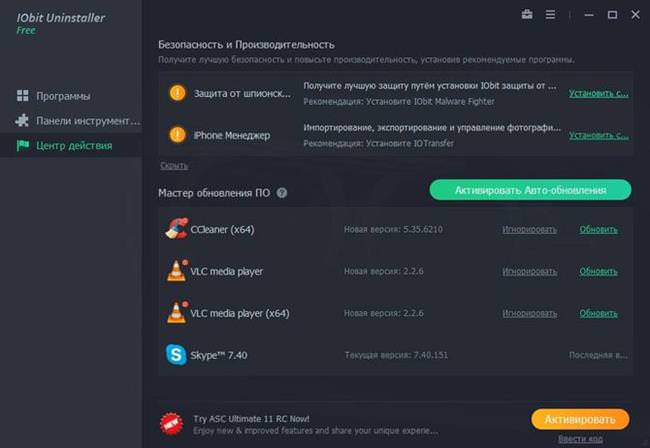Click the Ввести код link
This screenshot has width=650, height=448.
580,439
